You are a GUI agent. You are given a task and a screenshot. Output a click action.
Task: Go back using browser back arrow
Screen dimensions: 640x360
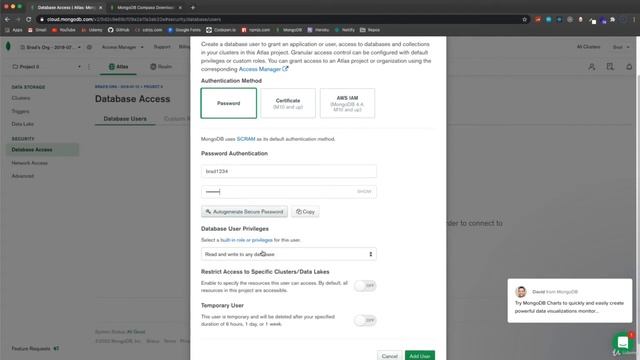coord(7,19)
